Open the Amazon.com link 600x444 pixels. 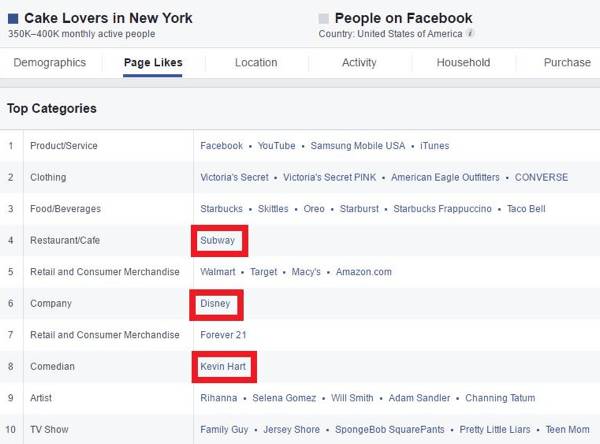click(364, 272)
